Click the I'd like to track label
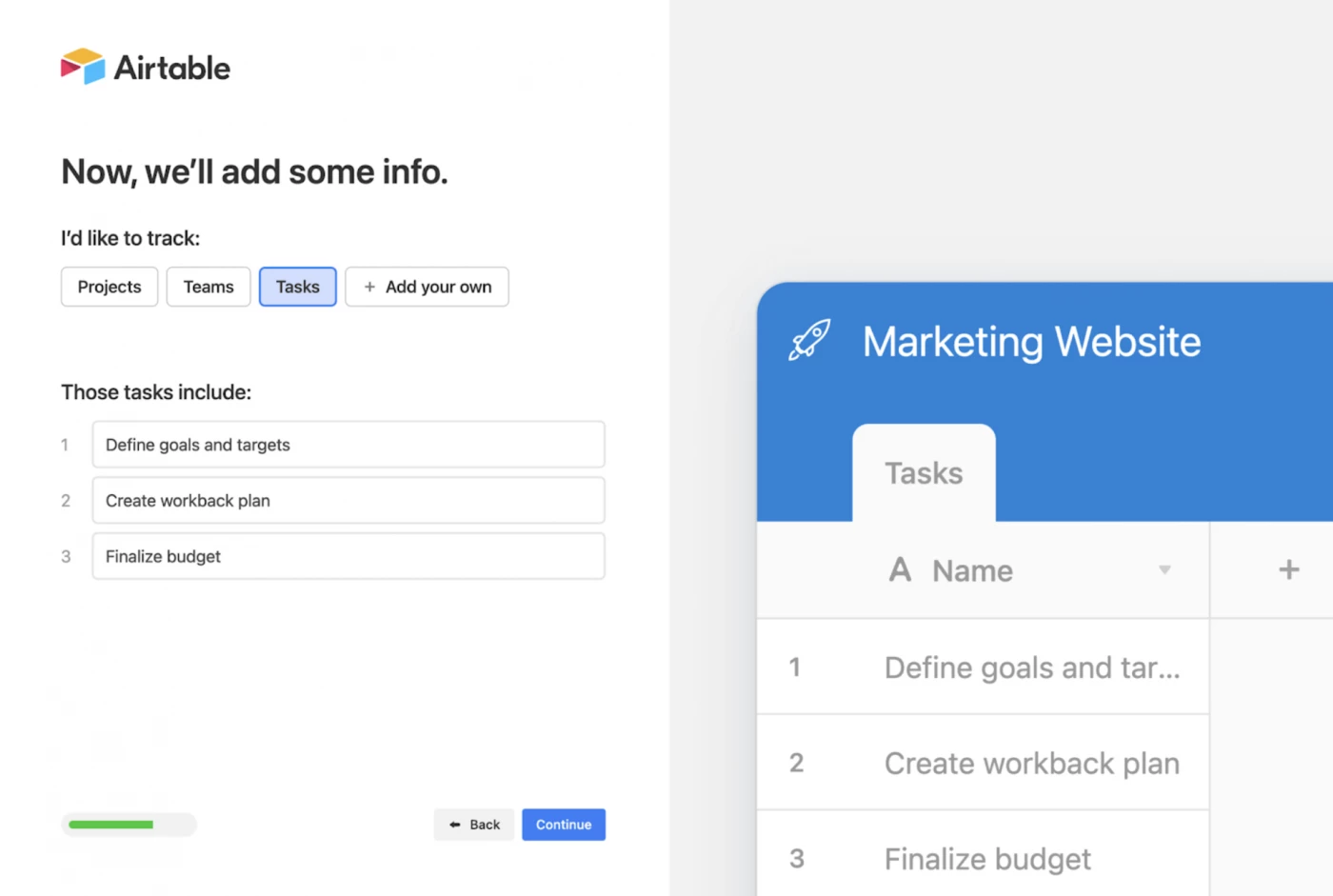Image resolution: width=1333 pixels, height=896 pixels. point(130,238)
